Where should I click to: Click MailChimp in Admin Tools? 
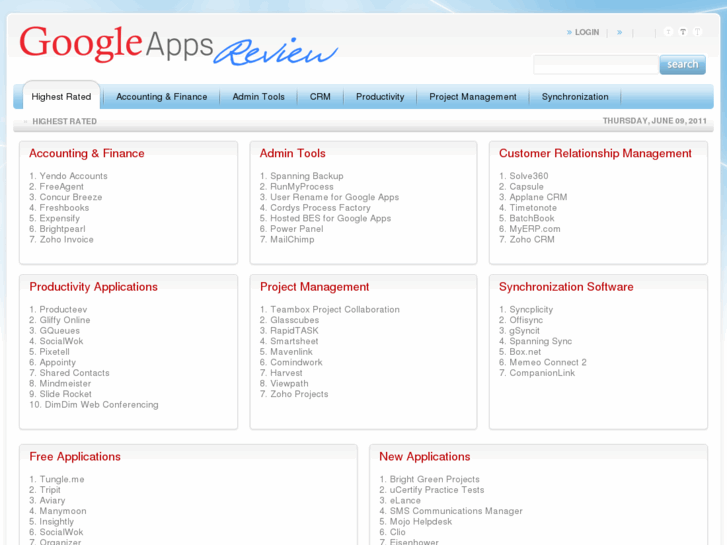(292, 239)
